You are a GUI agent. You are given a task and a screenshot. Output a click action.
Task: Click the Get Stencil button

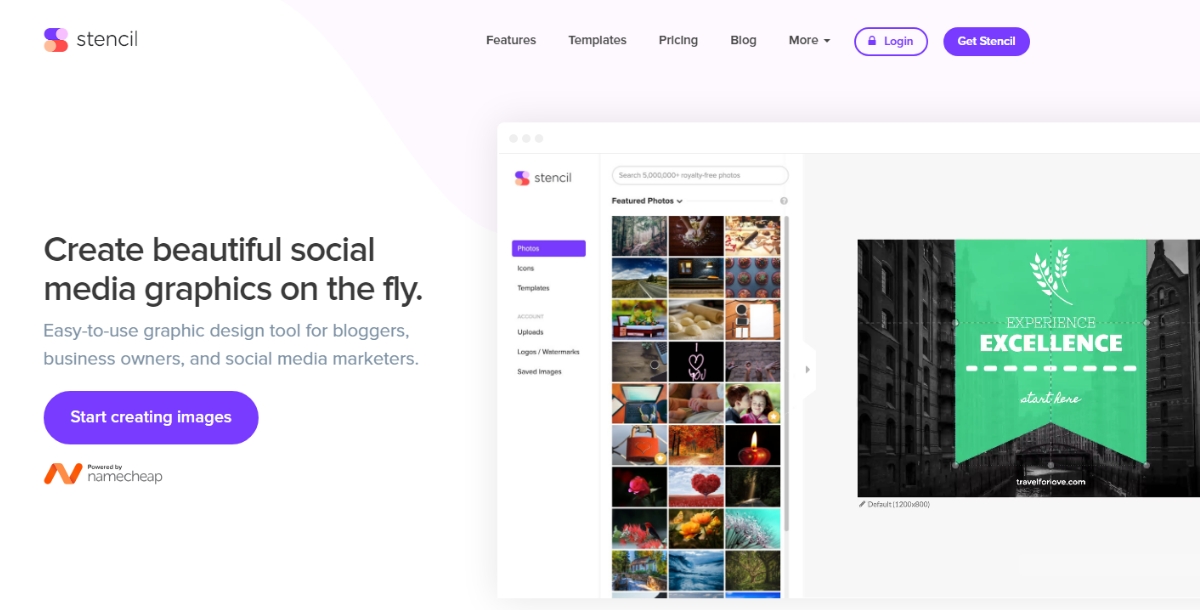point(986,41)
